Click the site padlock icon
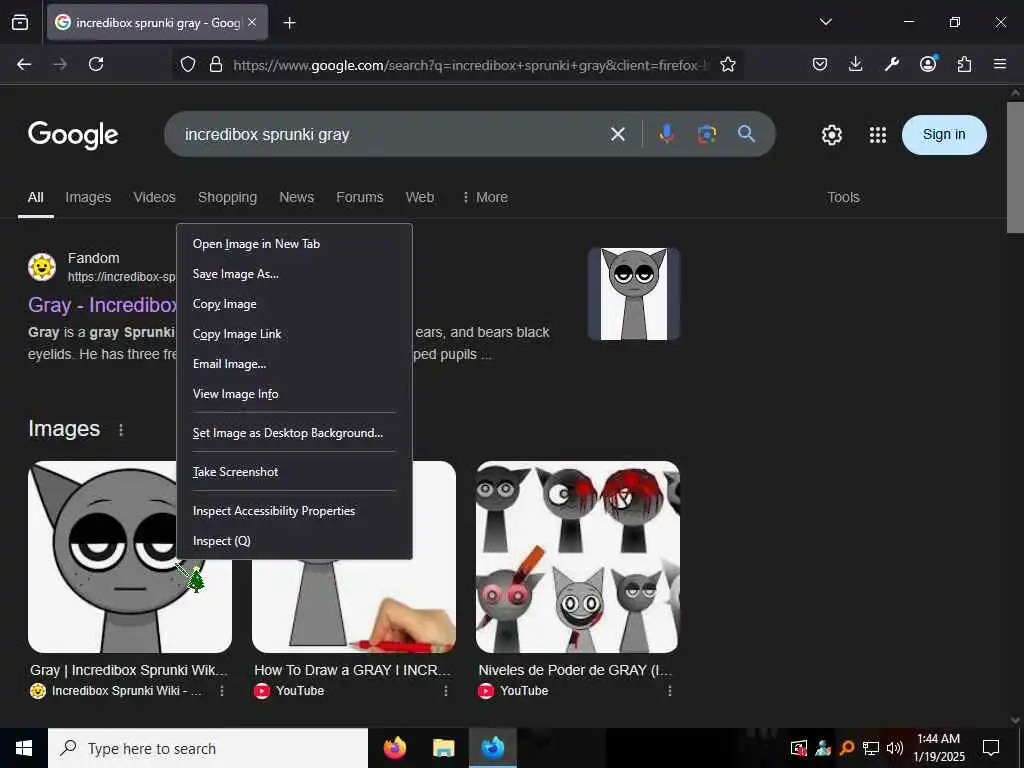Image resolution: width=1024 pixels, height=768 pixels. click(x=216, y=65)
